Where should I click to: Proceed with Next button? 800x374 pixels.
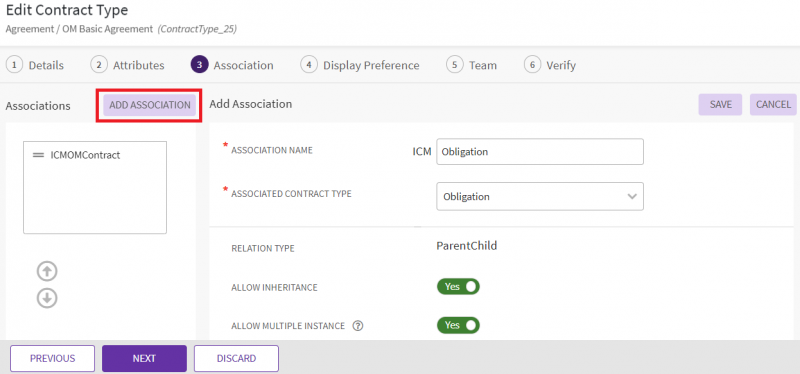tap(144, 359)
